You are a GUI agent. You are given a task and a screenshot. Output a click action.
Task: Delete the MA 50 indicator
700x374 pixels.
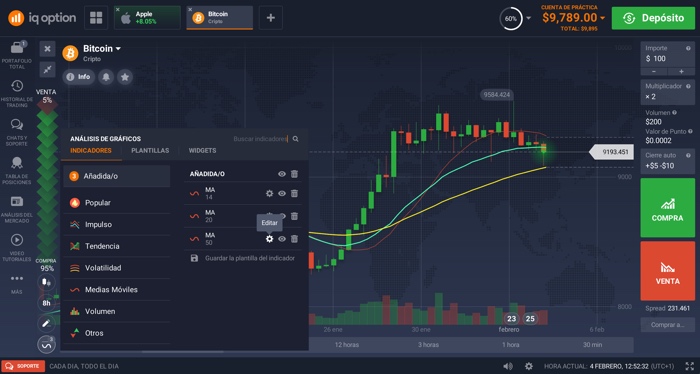point(294,239)
